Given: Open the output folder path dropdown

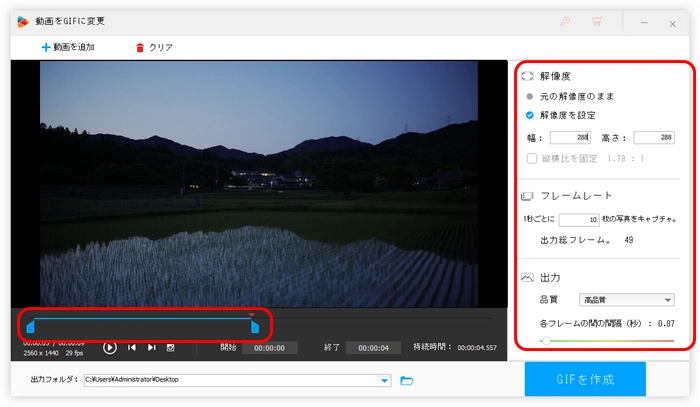Looking at the screenshot, I should click(x=385, y=380).
